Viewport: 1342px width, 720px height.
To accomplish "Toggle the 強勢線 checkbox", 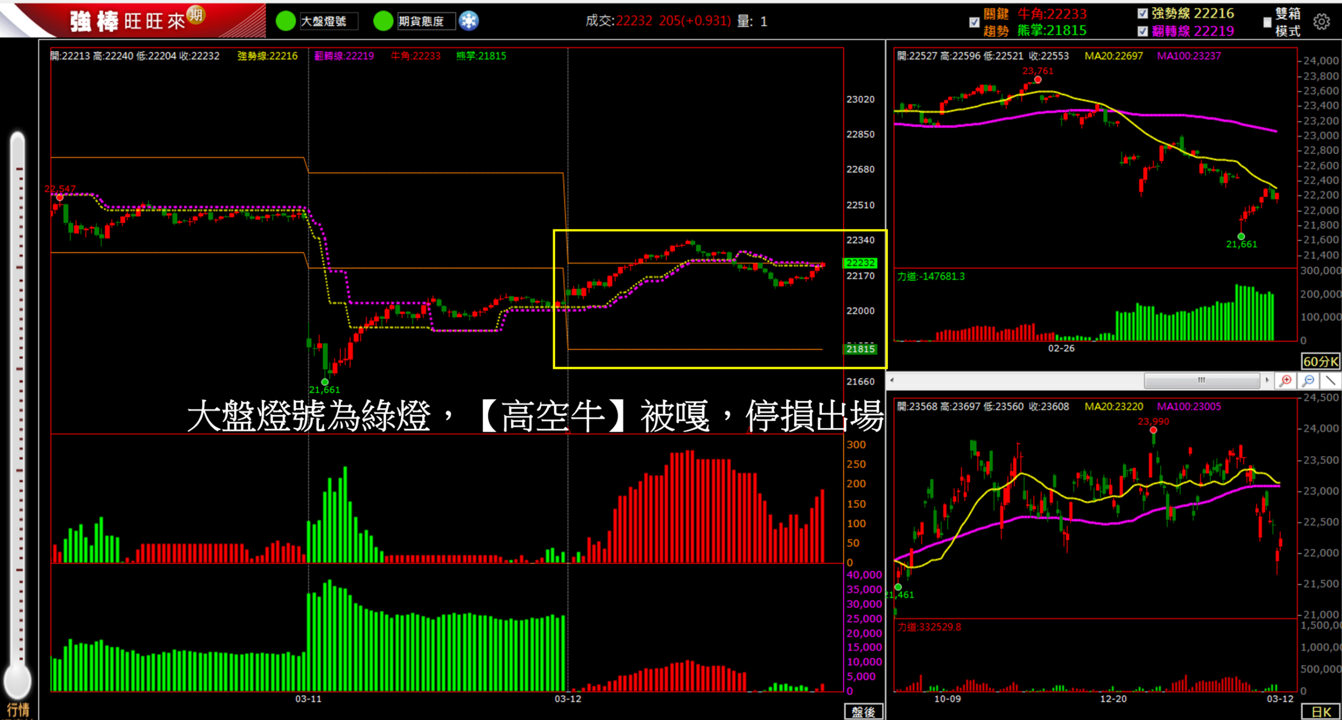I will [x=1143, y=13].
